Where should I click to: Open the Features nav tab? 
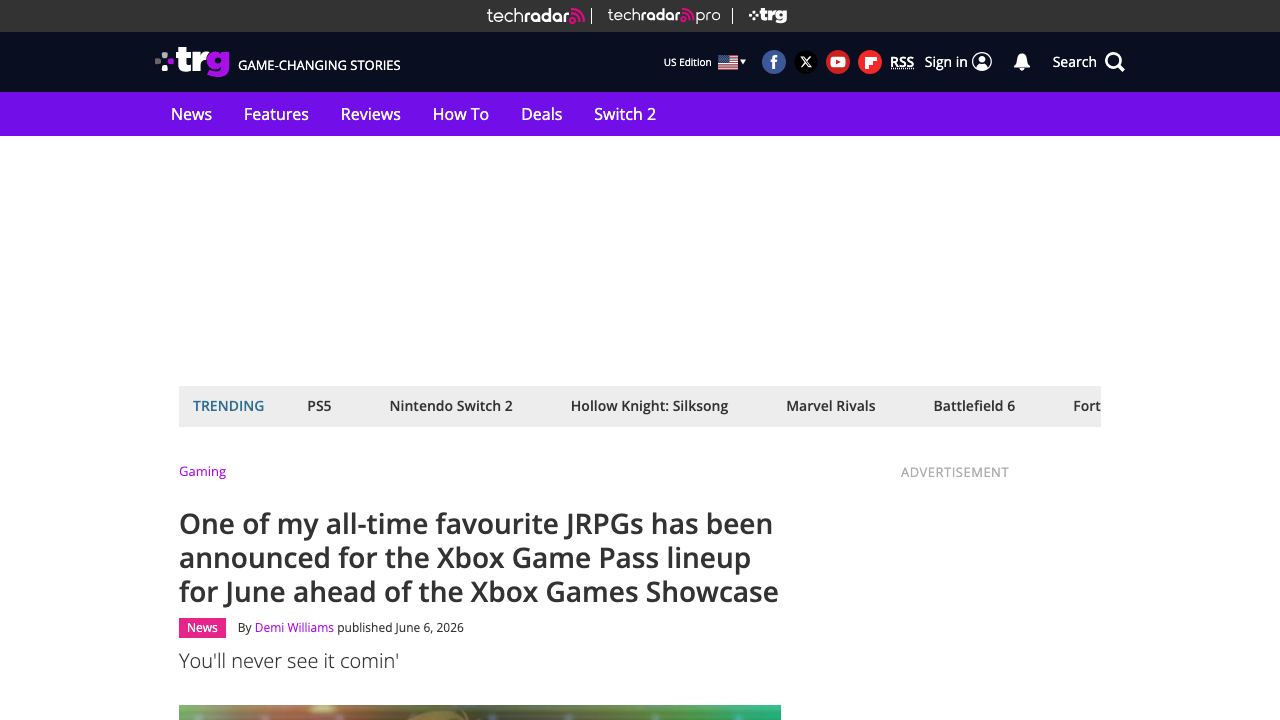click(276, 114)
